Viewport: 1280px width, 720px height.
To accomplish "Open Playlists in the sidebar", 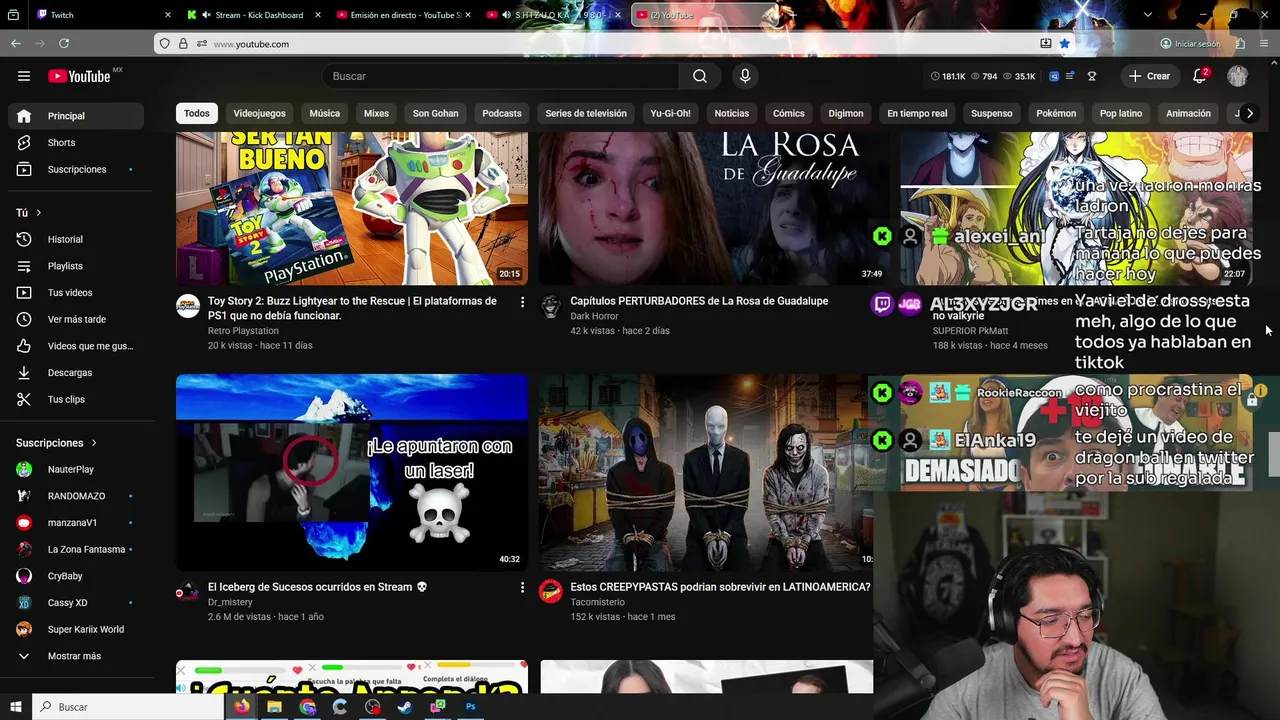I will point(76,266).
